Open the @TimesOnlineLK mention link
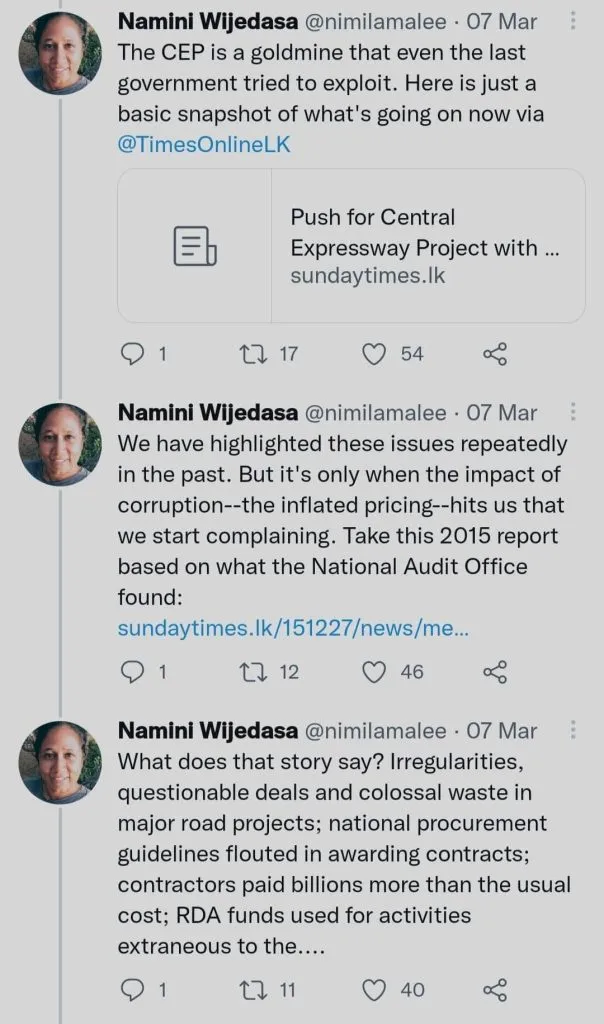Screen dimensions: 604x1024 coord(204,145)
